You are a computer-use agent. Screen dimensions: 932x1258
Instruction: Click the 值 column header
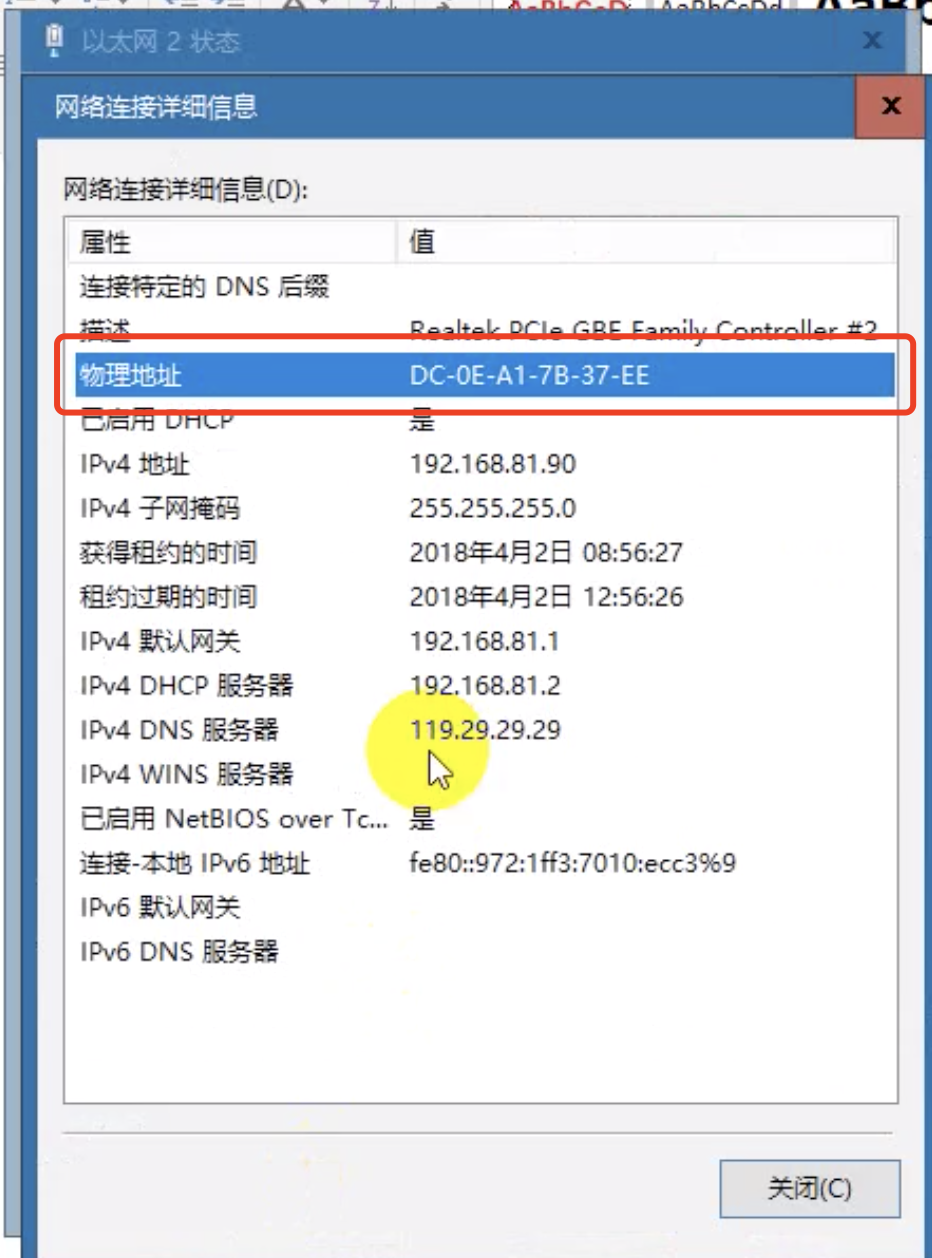pos(647,241)
